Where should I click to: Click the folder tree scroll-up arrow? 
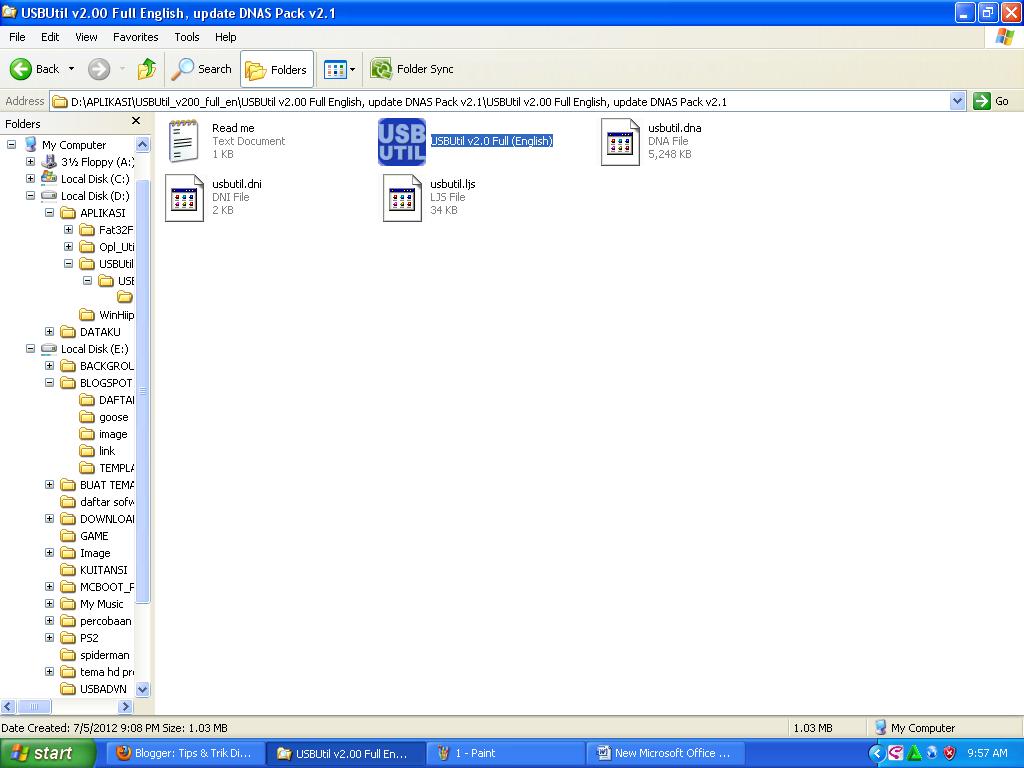142,144
